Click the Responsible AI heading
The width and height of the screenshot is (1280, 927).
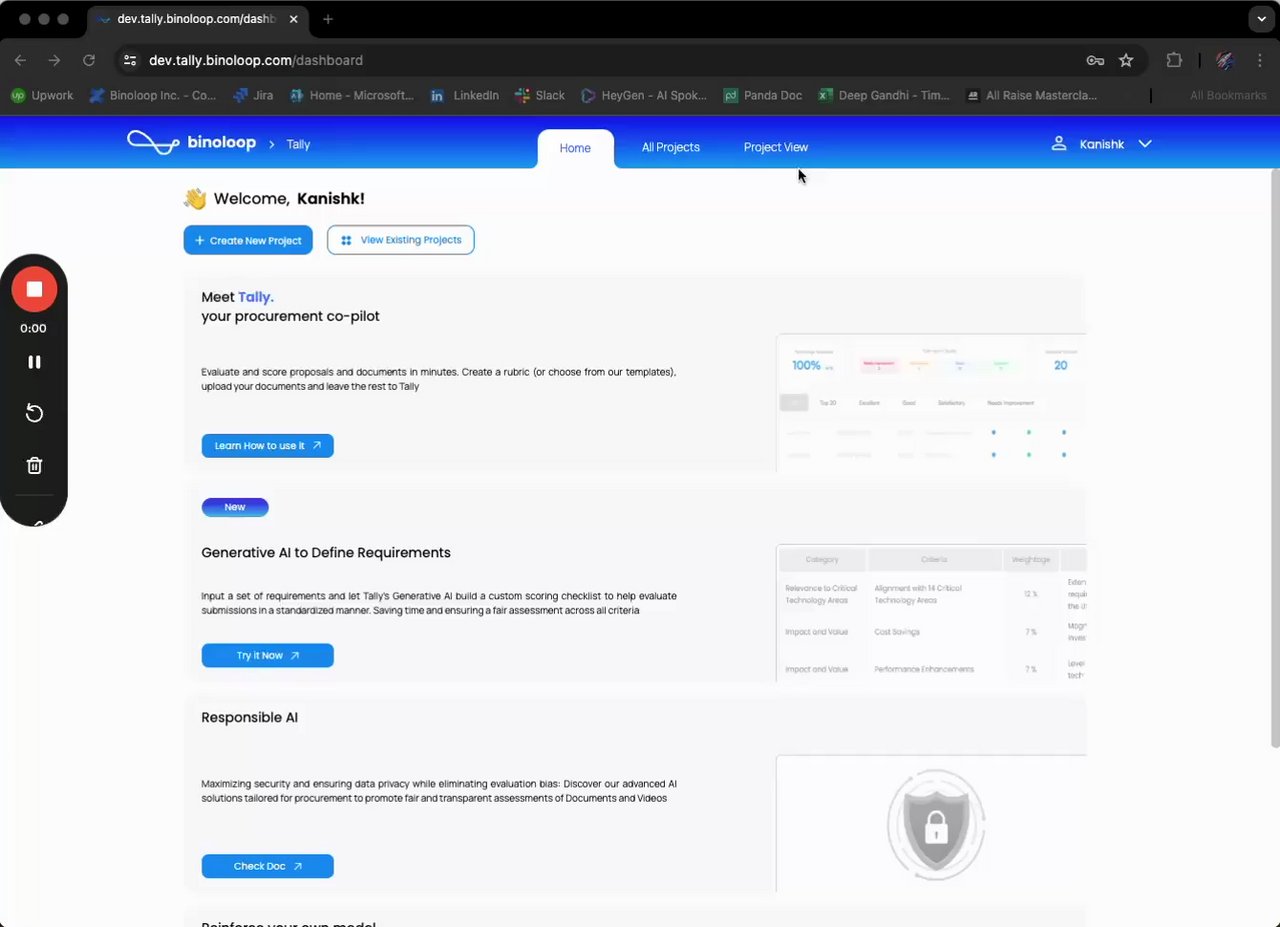coord(249,718)
